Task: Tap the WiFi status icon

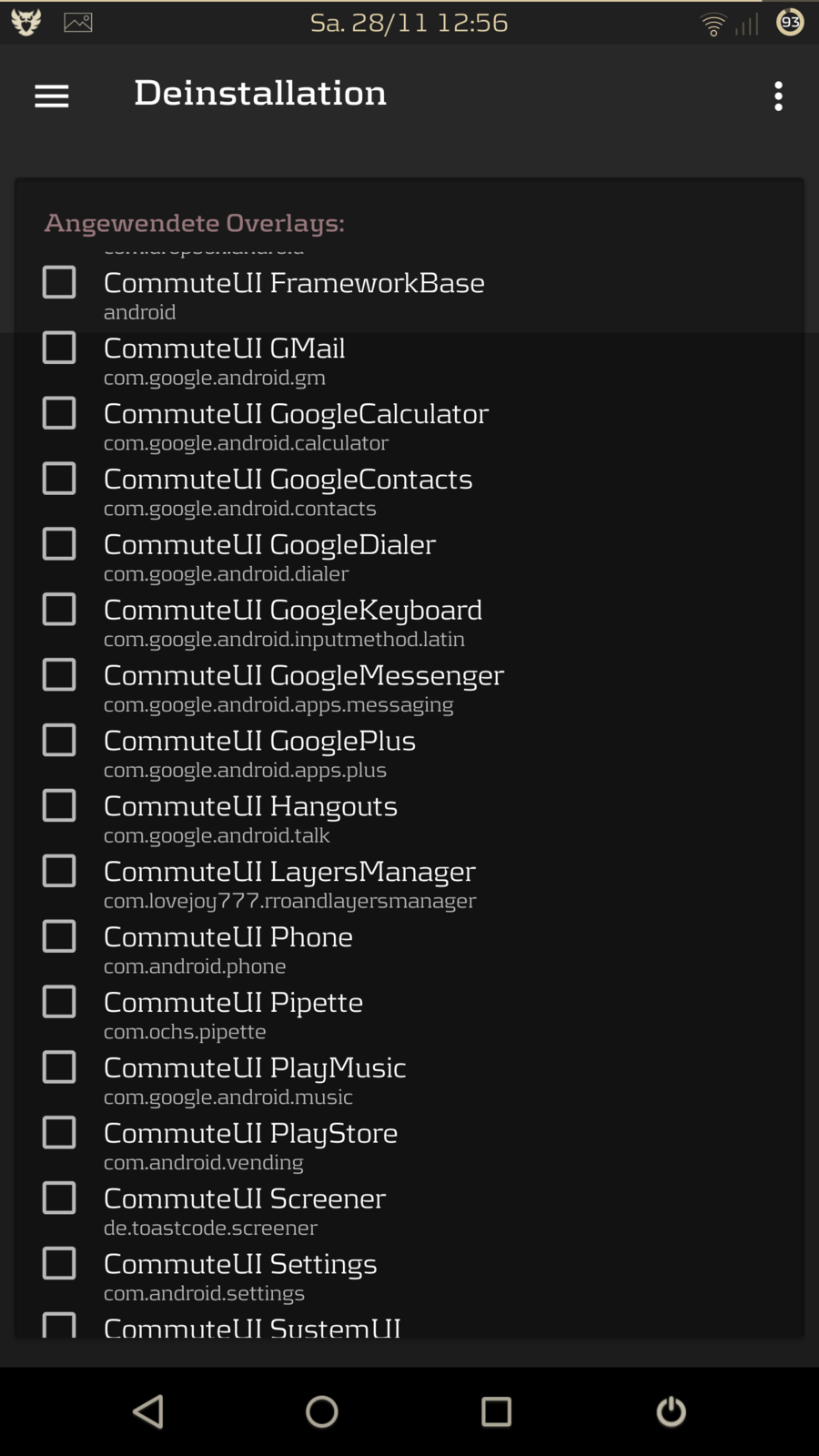Action: (714, 24)
